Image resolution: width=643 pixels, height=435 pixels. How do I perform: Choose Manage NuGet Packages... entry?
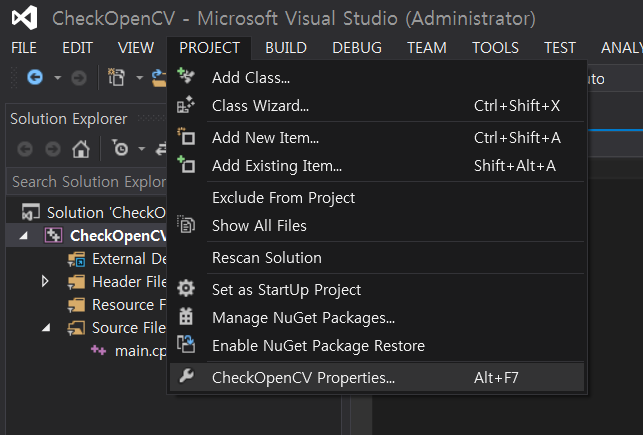click(x=377, y=318)
